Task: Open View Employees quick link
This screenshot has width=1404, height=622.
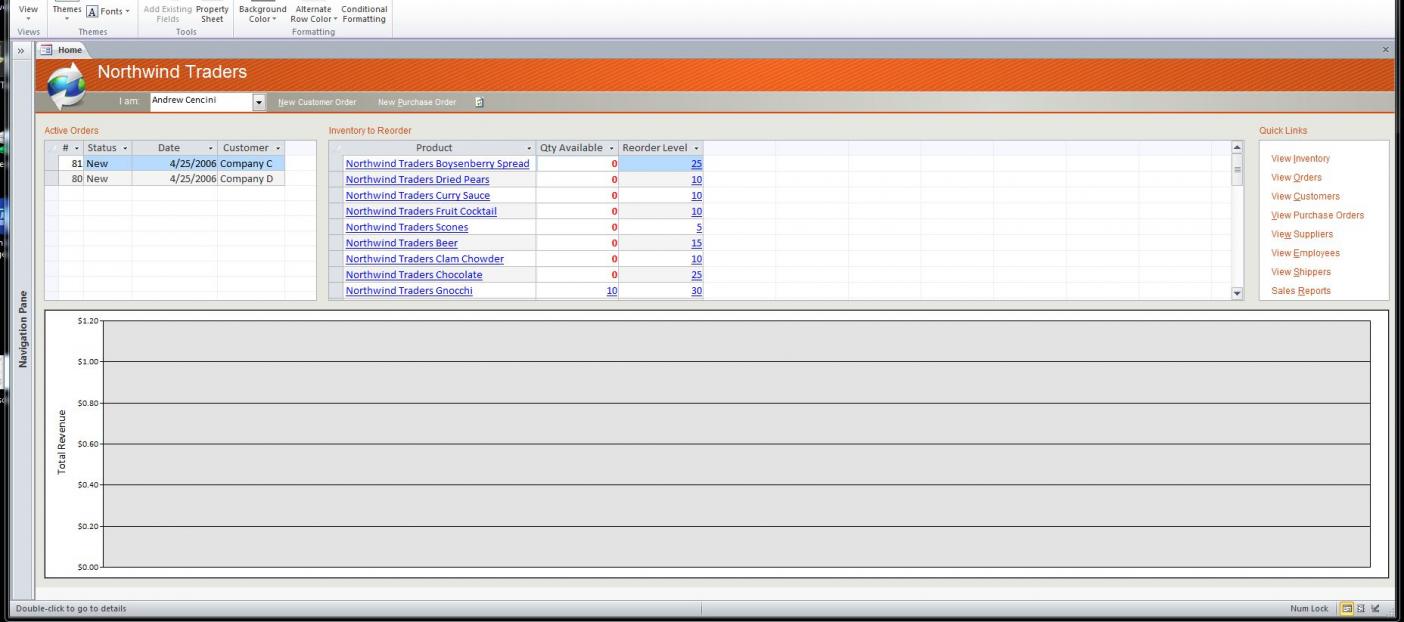Action: pyautogui.click(x=1305, y=254)
